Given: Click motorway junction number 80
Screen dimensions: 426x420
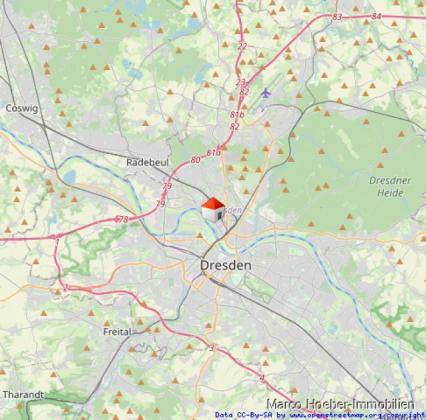Looking at the screenshot, I should 195,160.
